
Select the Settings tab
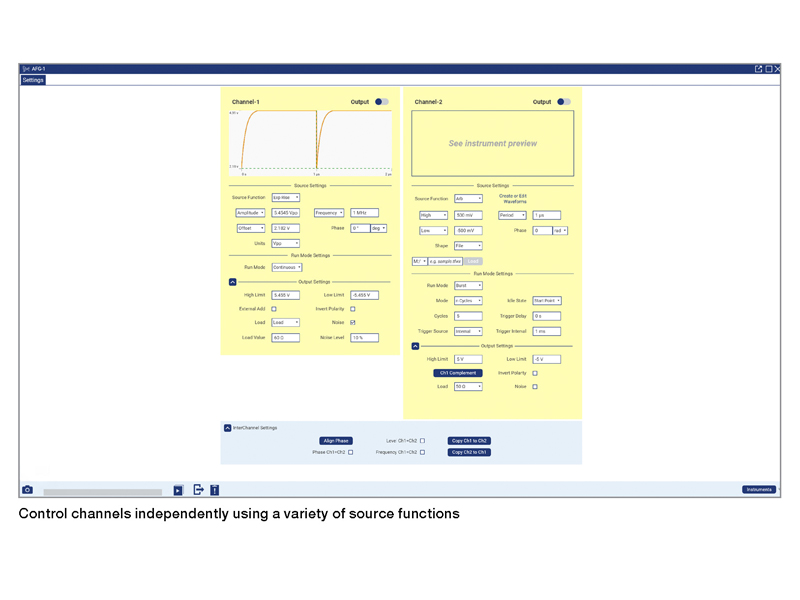[x=33, y=80]
